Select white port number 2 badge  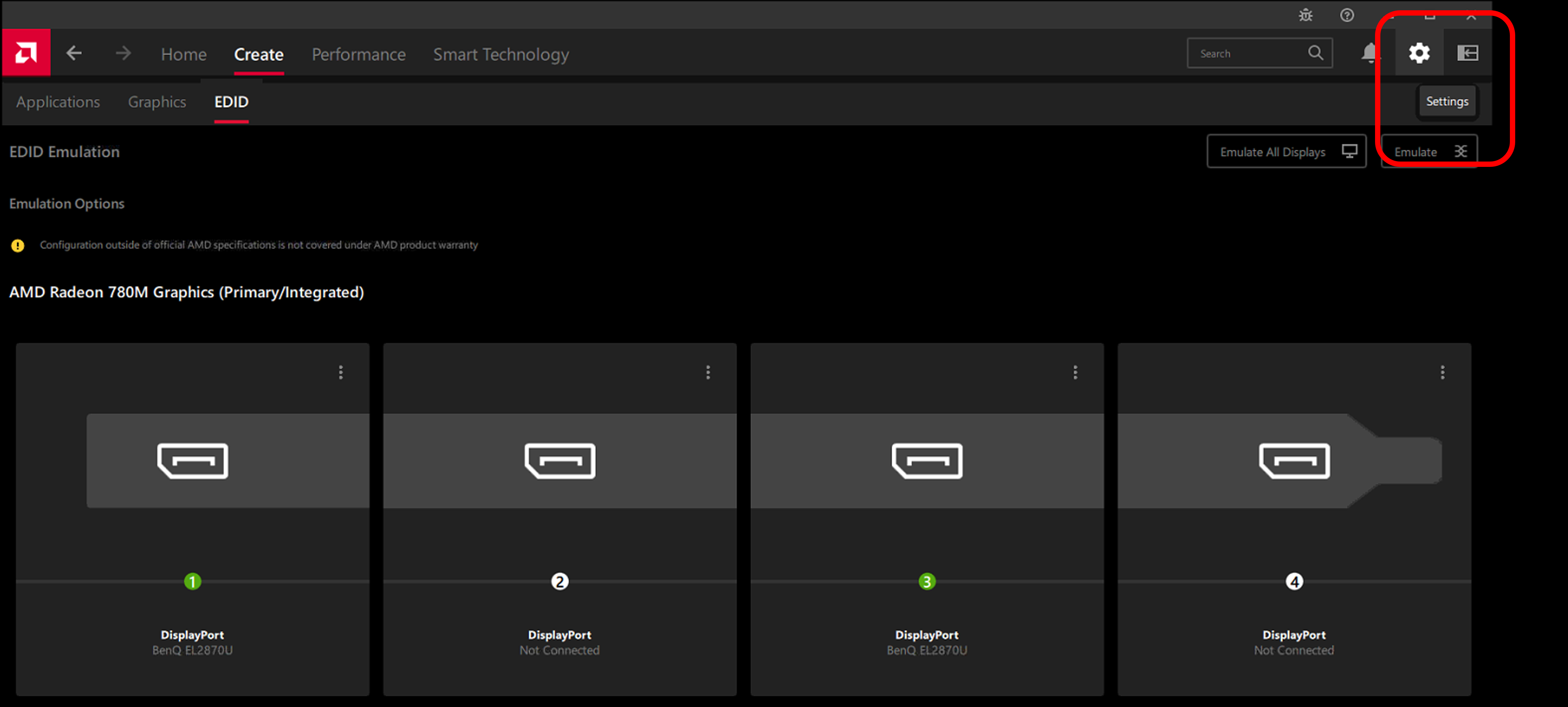point(560,582)
